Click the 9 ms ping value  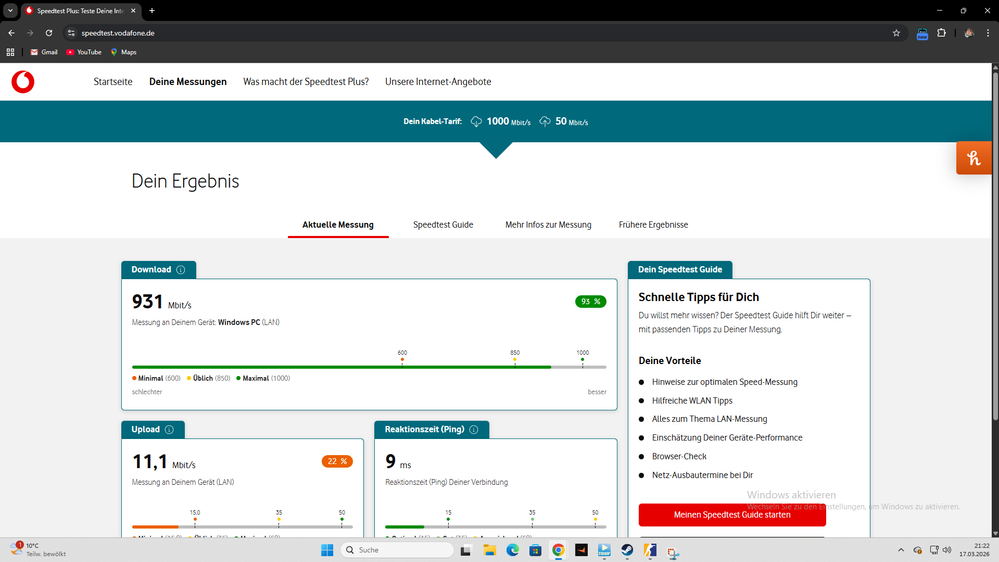click(398, 461)
